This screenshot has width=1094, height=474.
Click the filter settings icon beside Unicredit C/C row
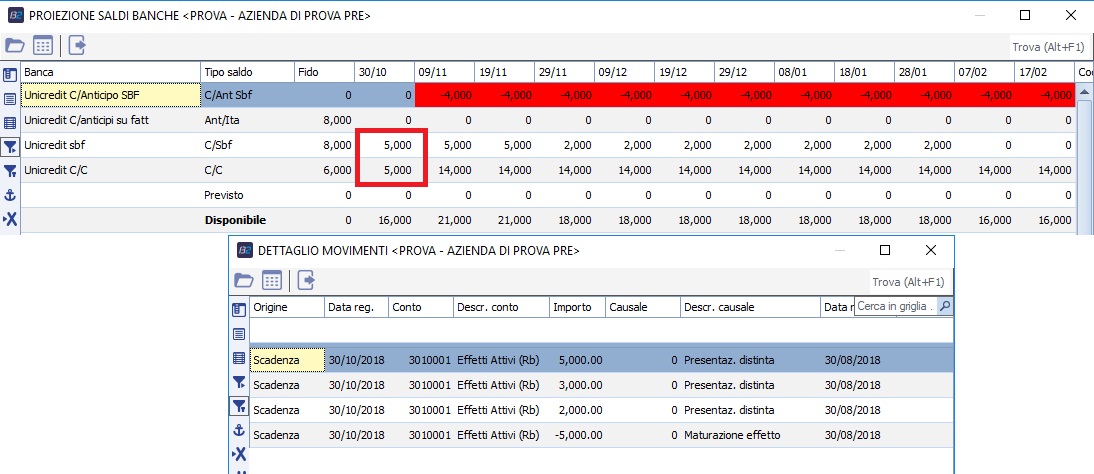10,171
